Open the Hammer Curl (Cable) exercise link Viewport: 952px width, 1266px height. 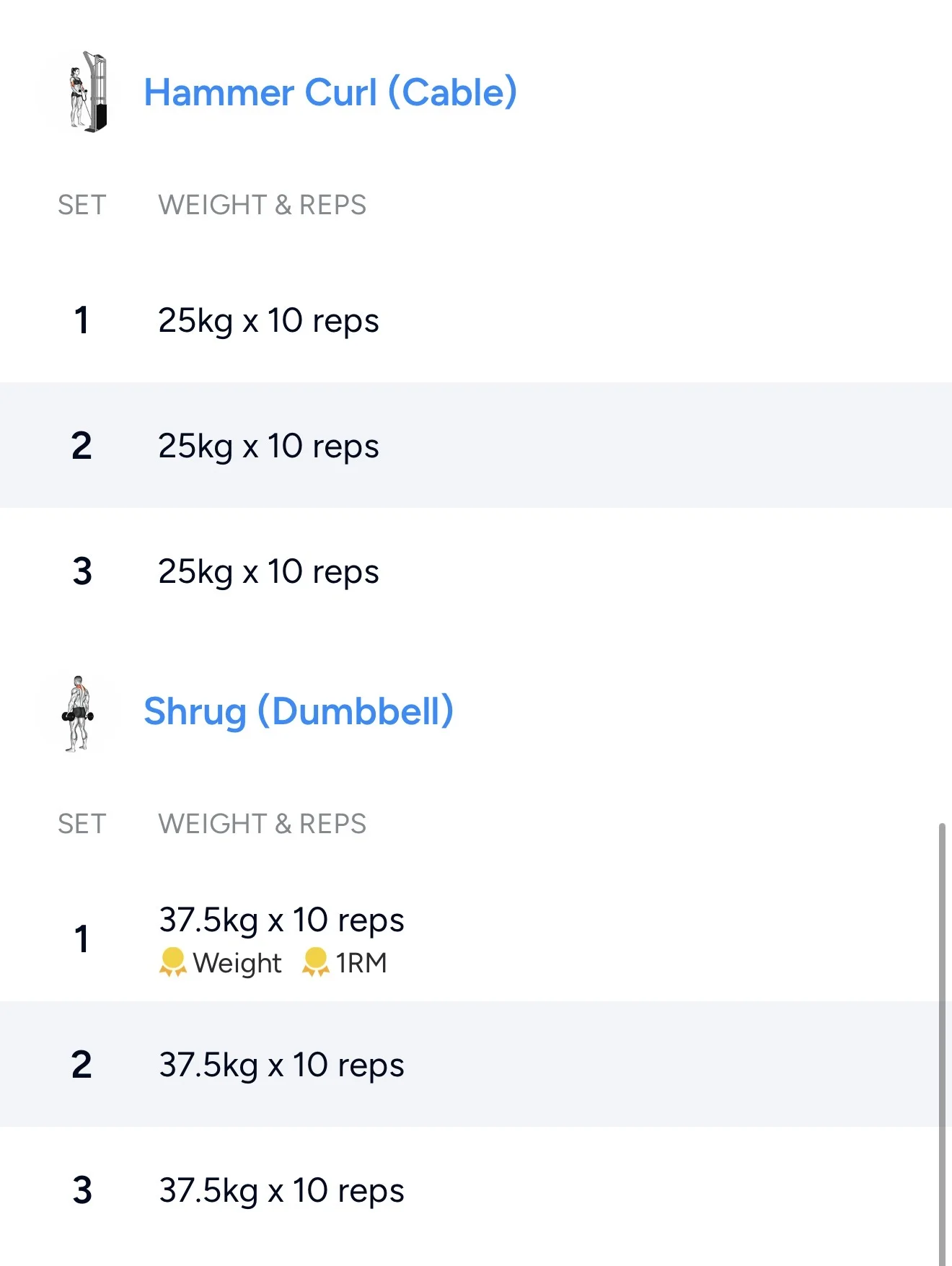[x=330, y=92]
